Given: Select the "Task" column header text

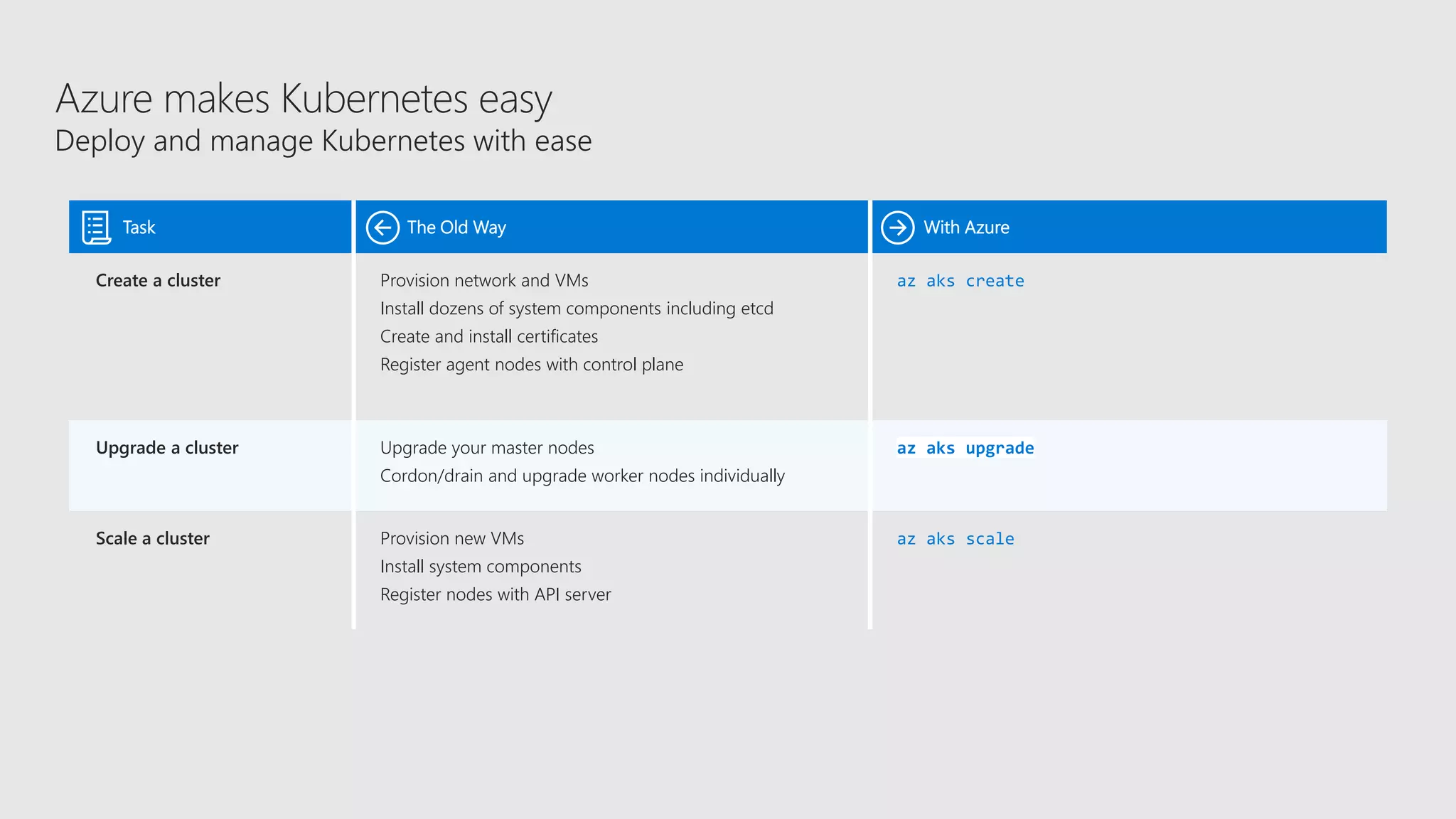Looking at the screenshot, I should click(139, 227).
